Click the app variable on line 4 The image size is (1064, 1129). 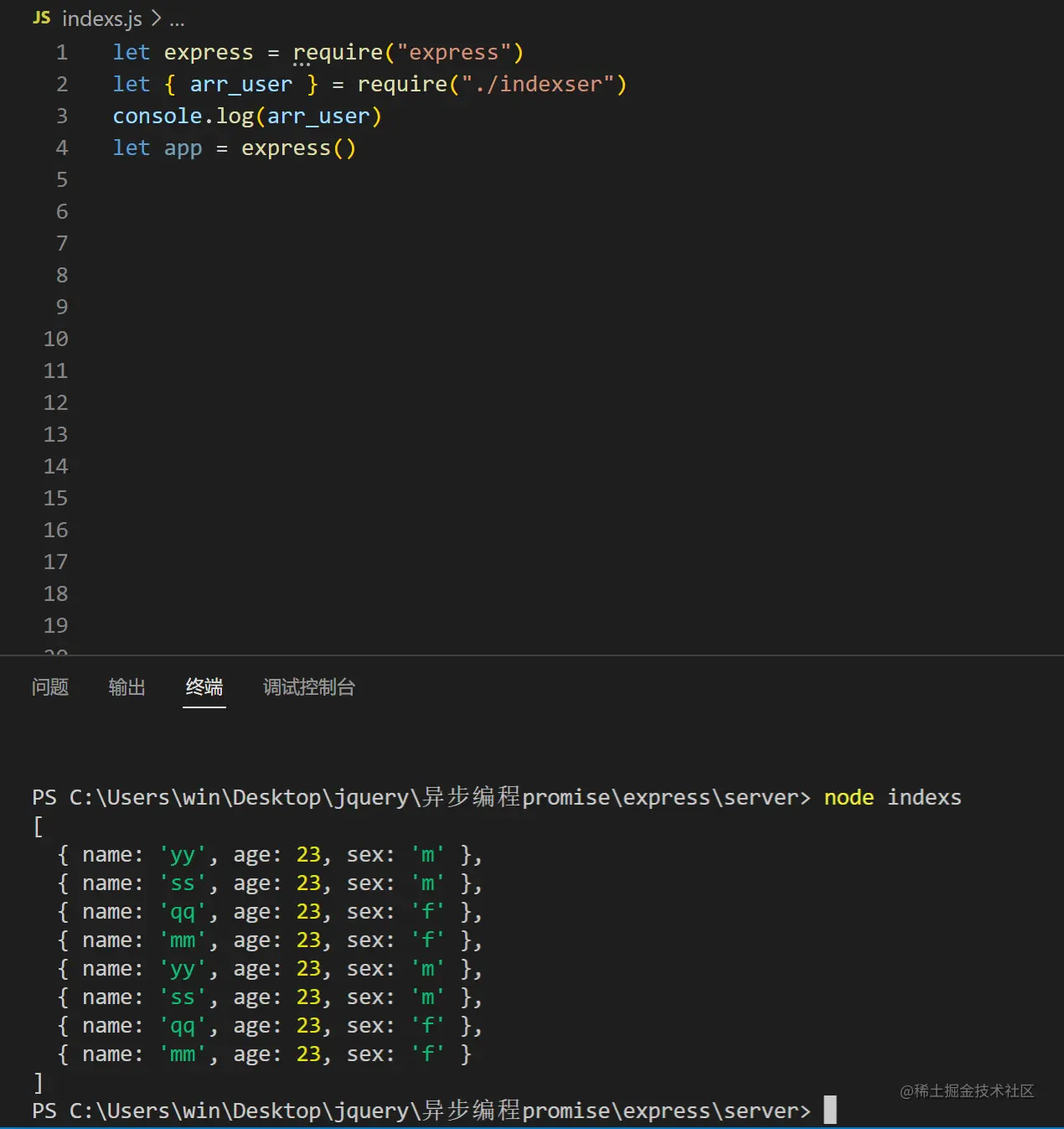pos(183,148)
